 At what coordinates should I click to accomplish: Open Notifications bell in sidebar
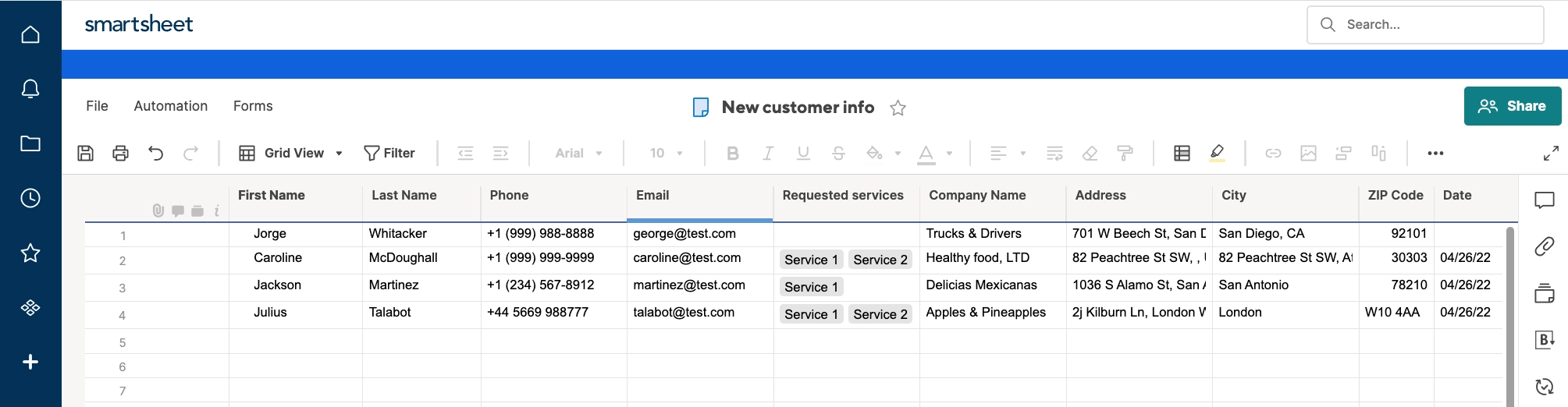tap(30, 89)
